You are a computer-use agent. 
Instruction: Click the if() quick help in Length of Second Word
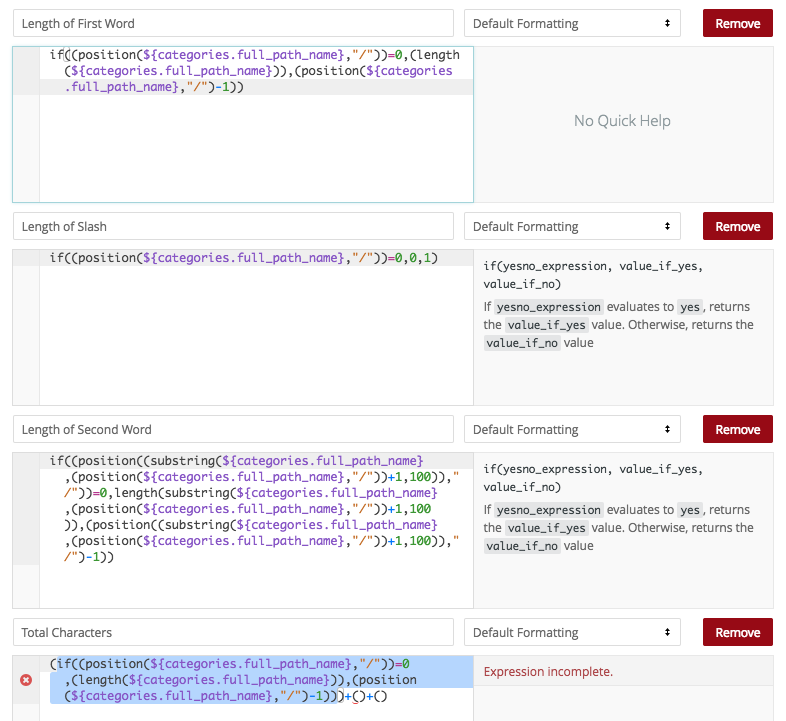[x=619, y=507]
